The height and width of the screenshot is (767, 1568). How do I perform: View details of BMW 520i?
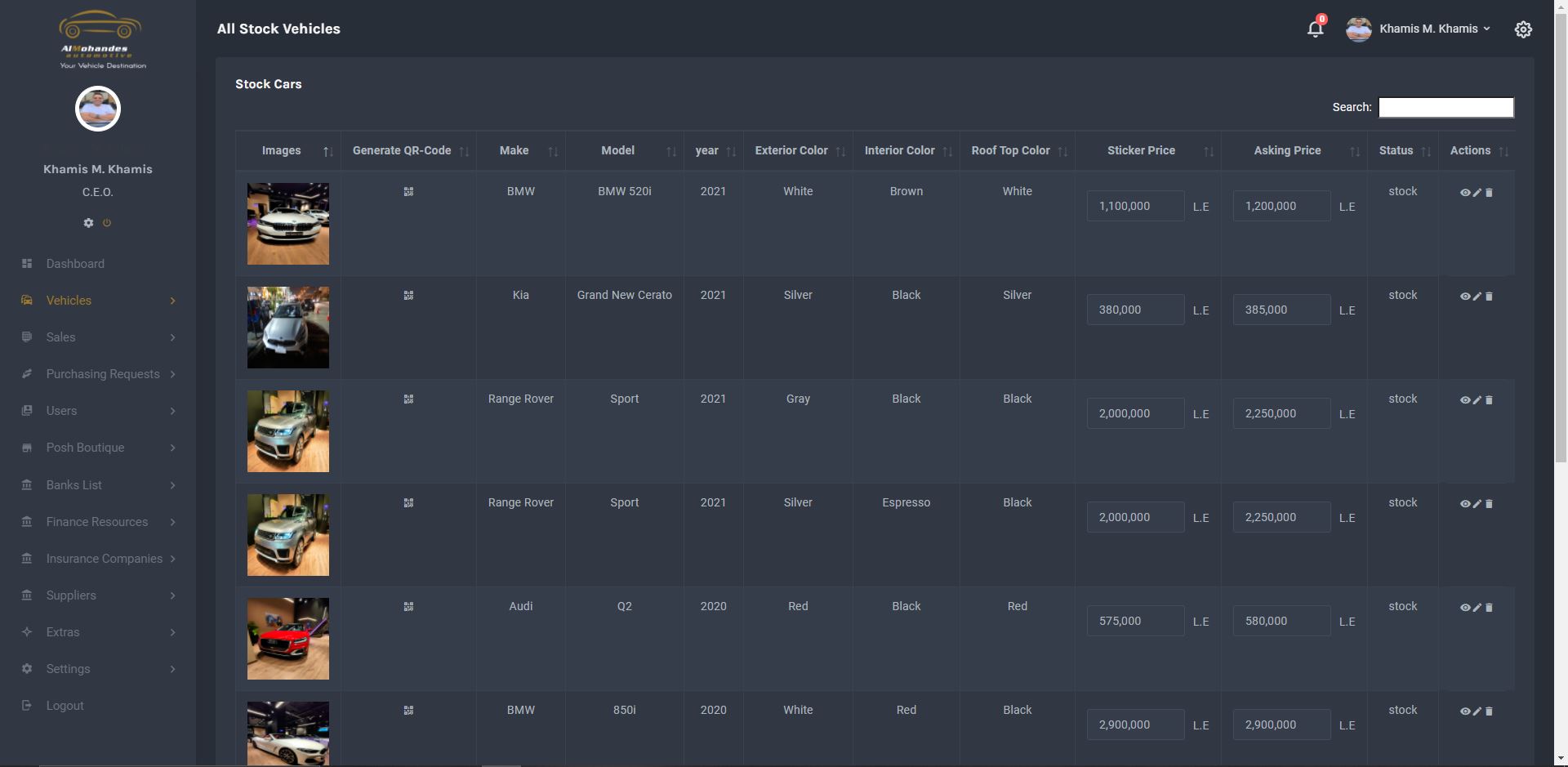[x=1465, y=193]
